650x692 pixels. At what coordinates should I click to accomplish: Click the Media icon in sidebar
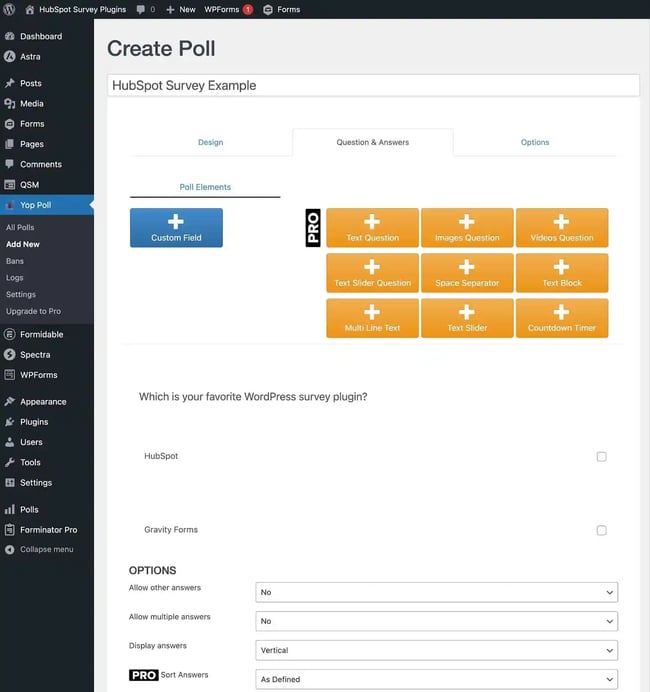(10, 103)
